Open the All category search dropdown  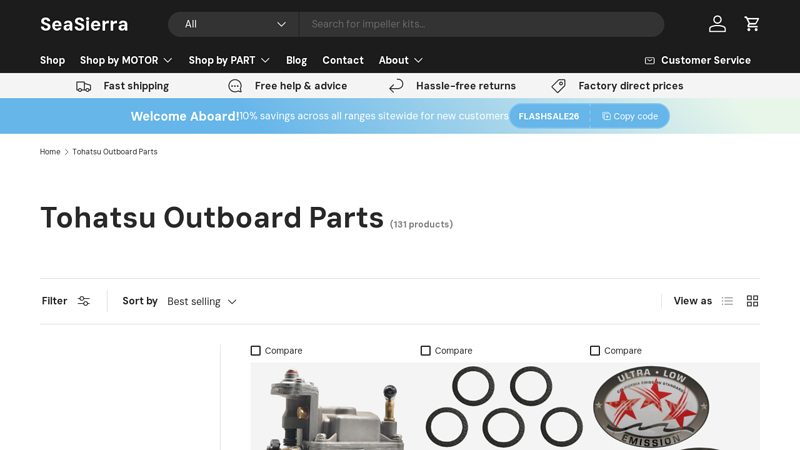(x=234, y=24)
